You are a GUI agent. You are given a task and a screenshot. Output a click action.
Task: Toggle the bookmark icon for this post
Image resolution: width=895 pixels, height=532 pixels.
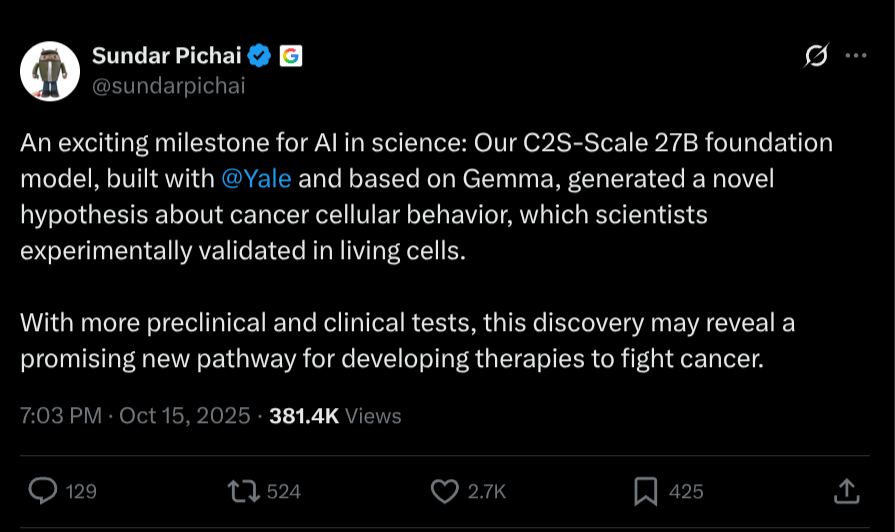click(x=645, y=490)
